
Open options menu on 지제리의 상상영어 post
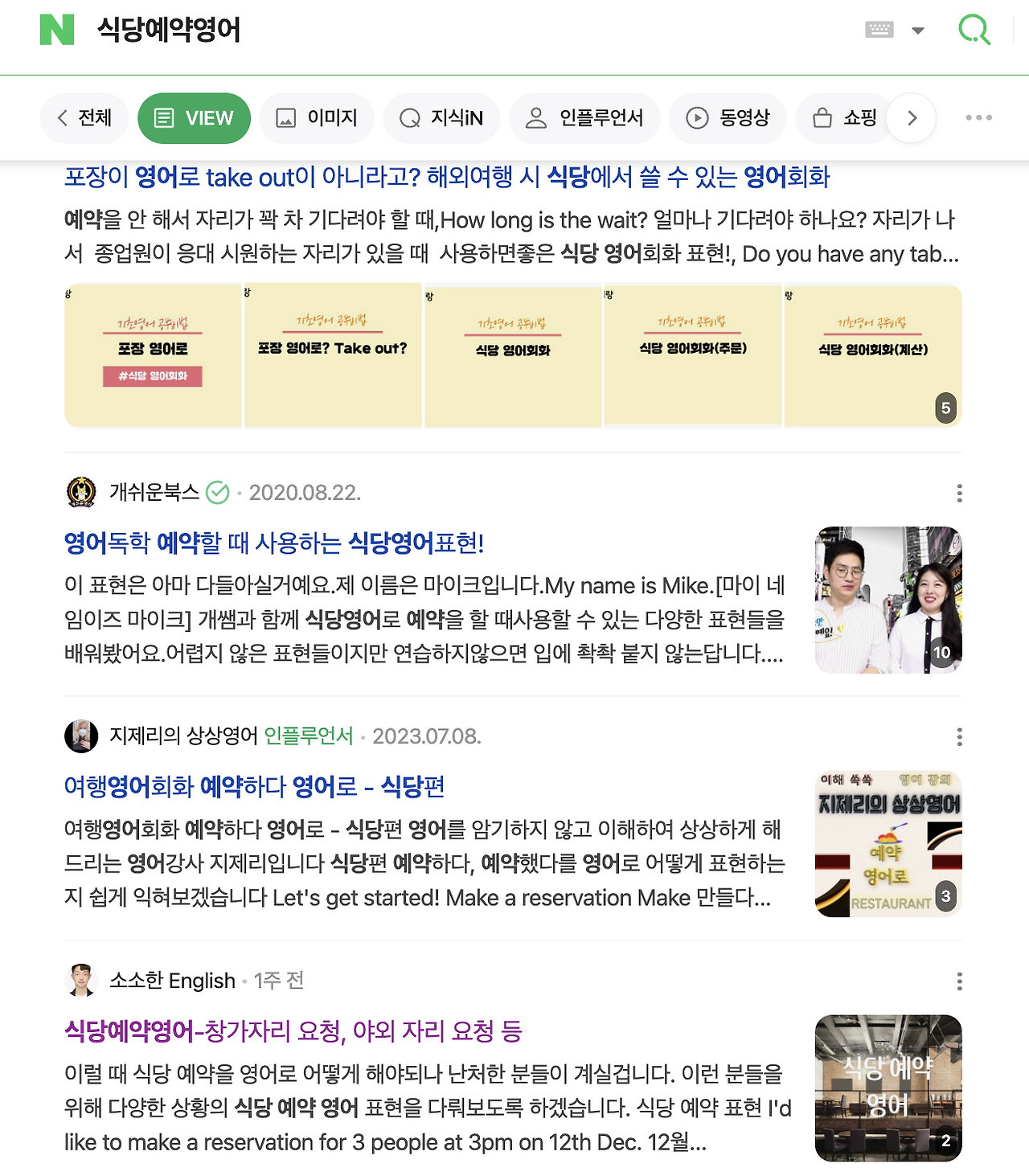pos(958,736)
